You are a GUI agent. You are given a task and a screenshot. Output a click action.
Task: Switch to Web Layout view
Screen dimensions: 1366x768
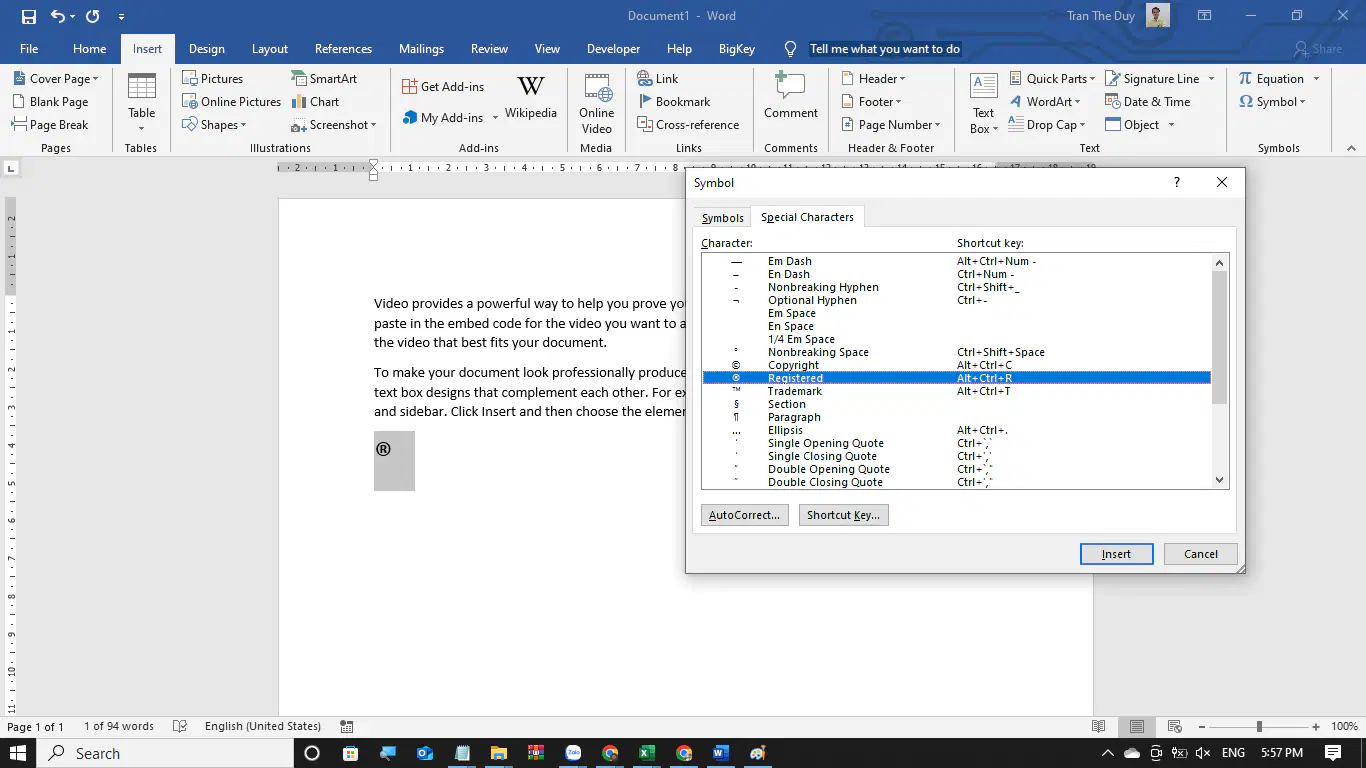coord(1174,727)
